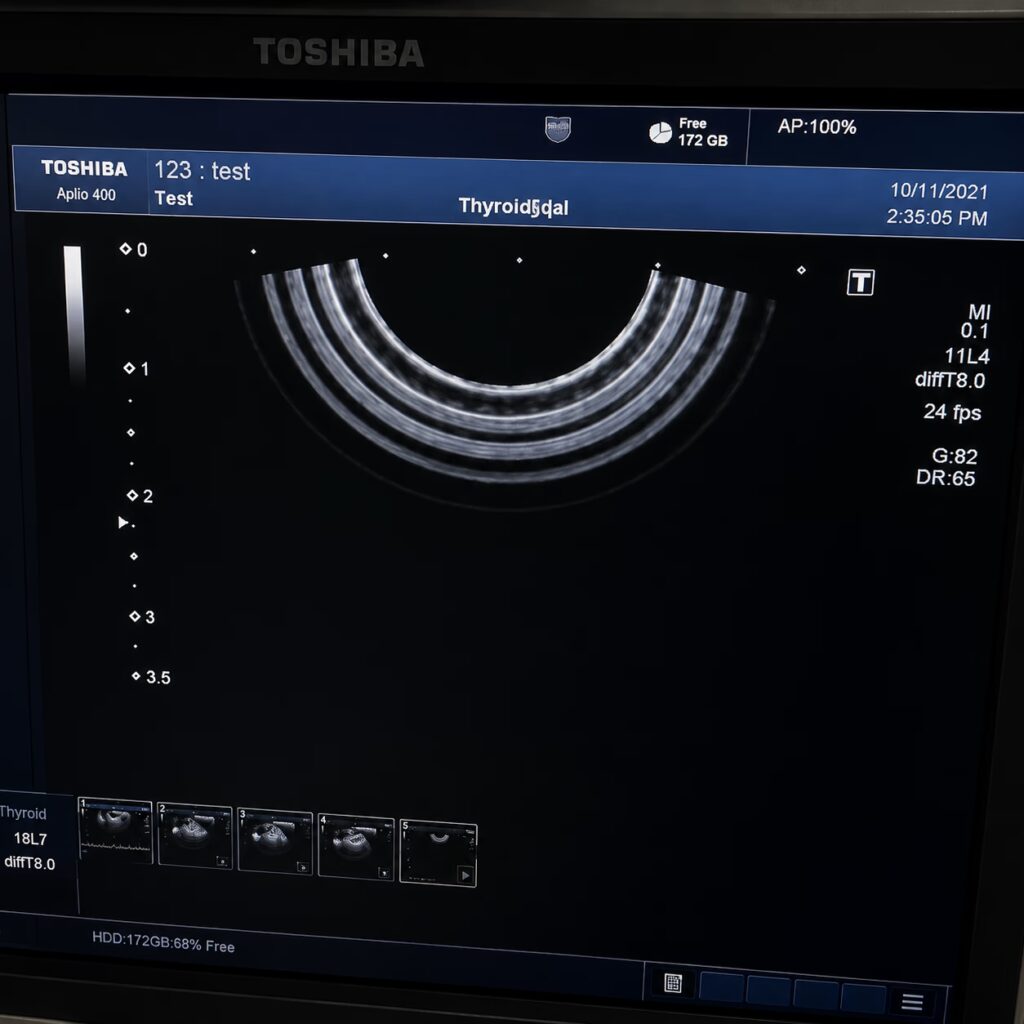Click the 'Thyroid' preset title in header
This screenshot has width=1024, height=1024.
click(495, 206)
